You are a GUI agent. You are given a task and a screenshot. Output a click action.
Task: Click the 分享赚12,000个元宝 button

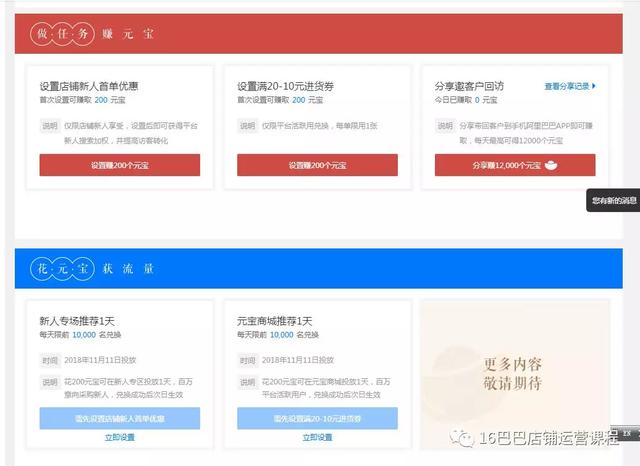(x=515, y=165)
